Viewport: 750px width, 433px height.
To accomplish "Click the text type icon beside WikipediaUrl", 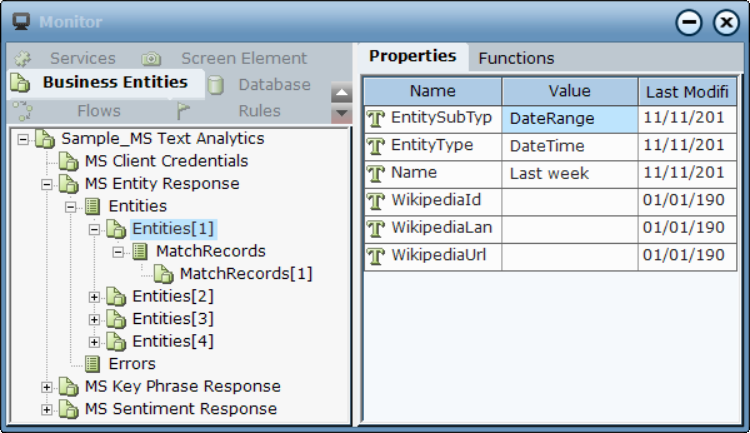I will pyautogui.click(x=376, y=256).
